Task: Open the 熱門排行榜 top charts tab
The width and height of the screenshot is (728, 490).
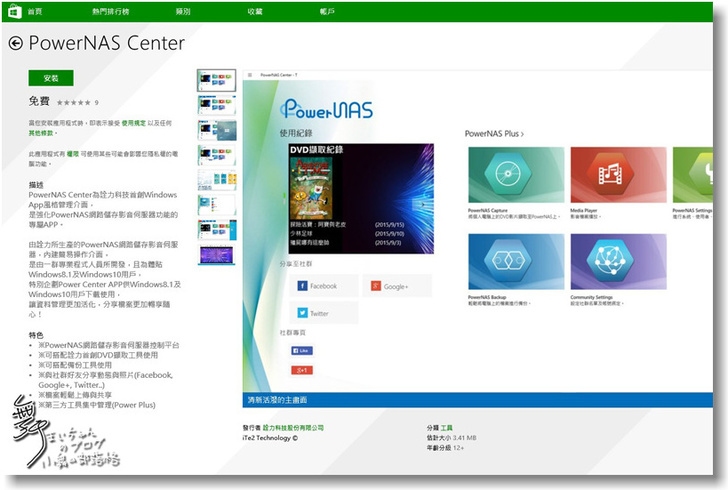Action: pos(110,12)
